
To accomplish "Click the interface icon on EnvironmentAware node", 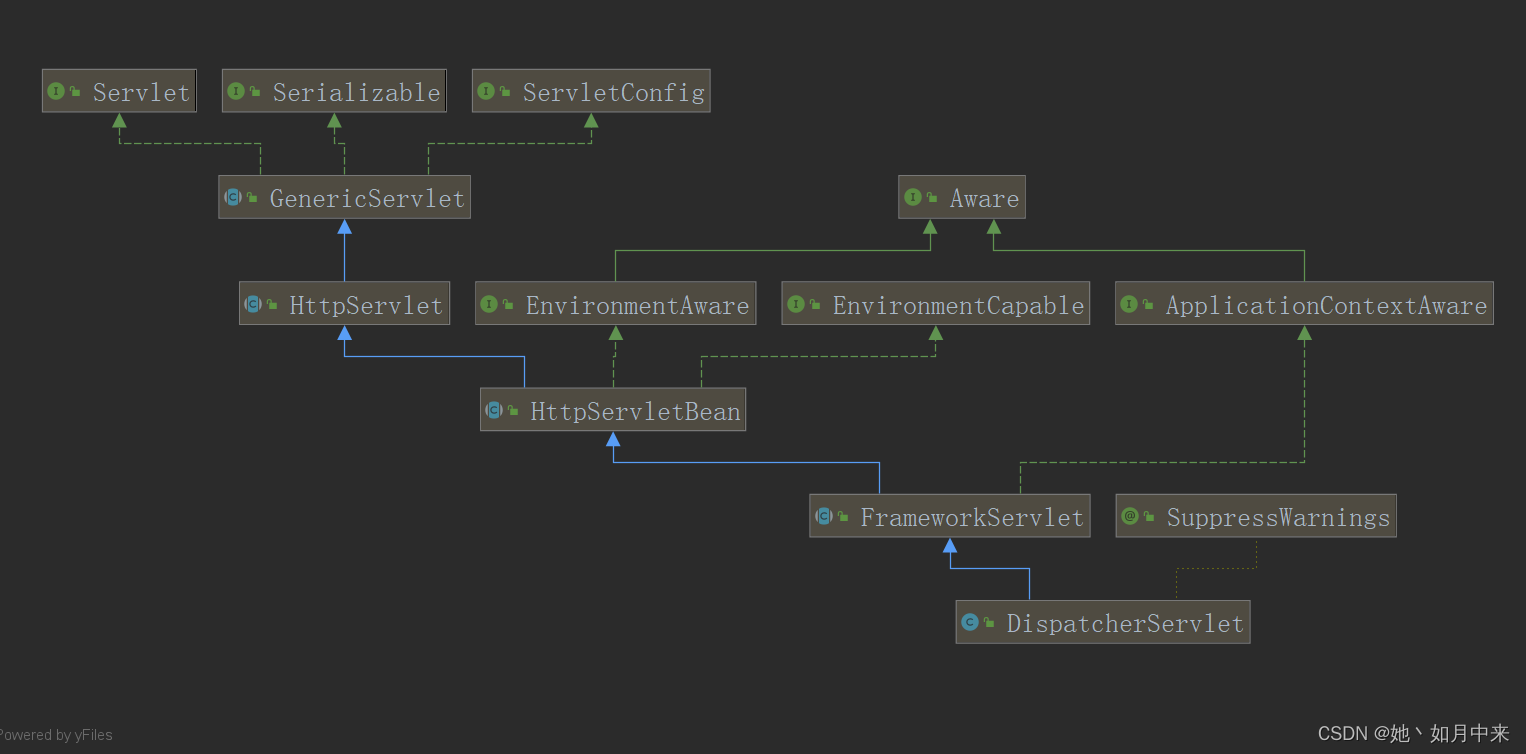I will (x=489, y=303).
